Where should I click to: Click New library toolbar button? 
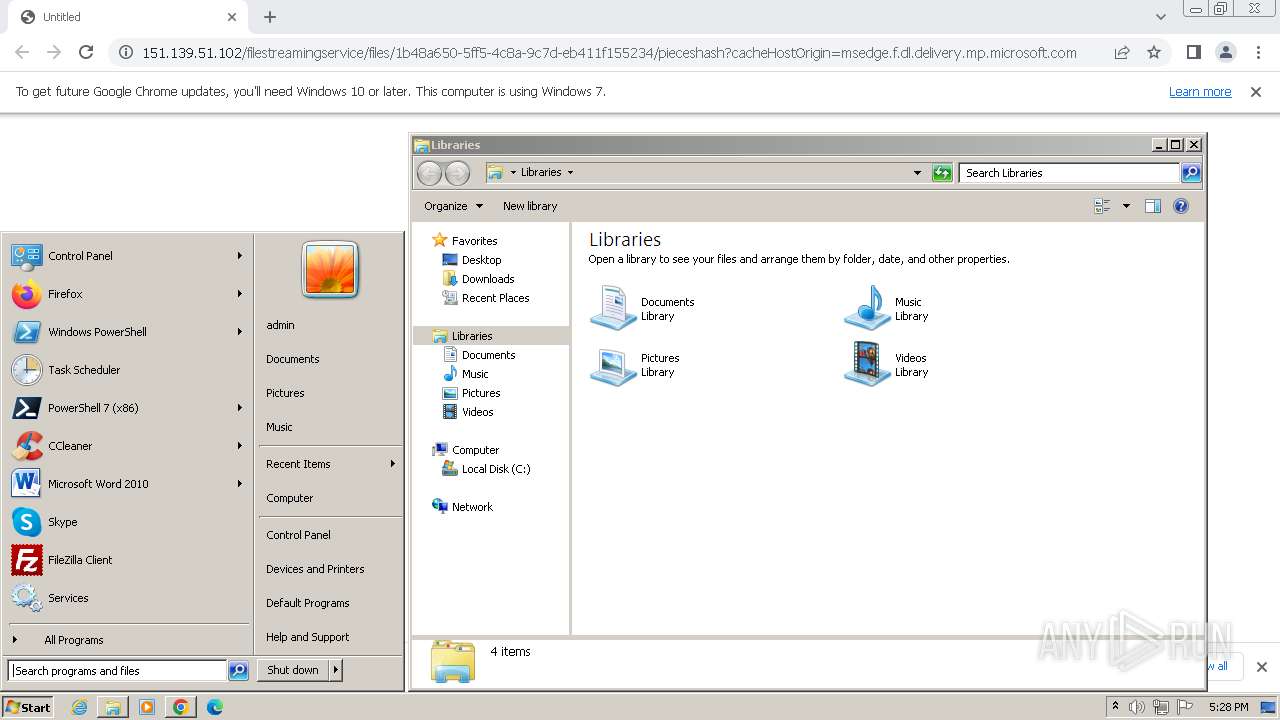(530, 206)
